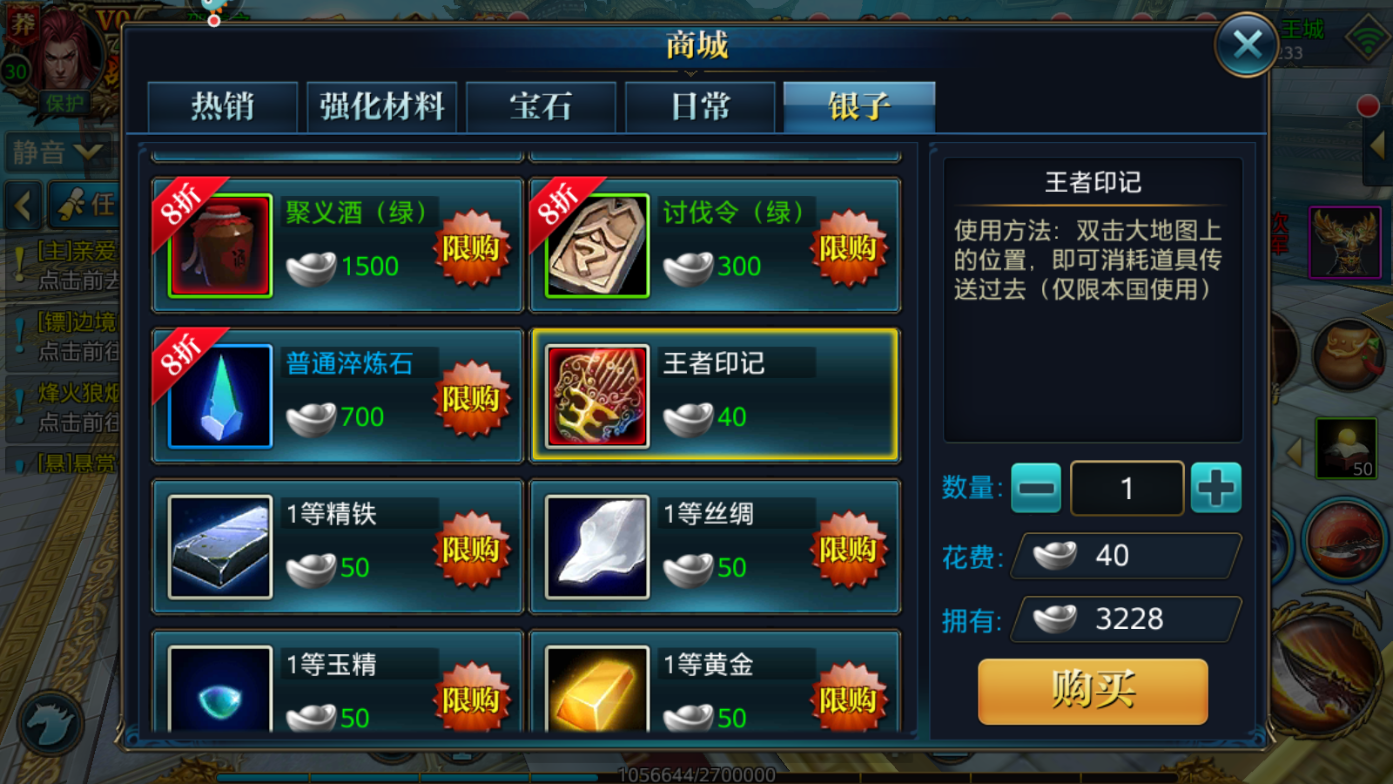This screenshot has height=784, width=1393.
Task: Open the 强化材料 tab
Action: pos(382,107)
